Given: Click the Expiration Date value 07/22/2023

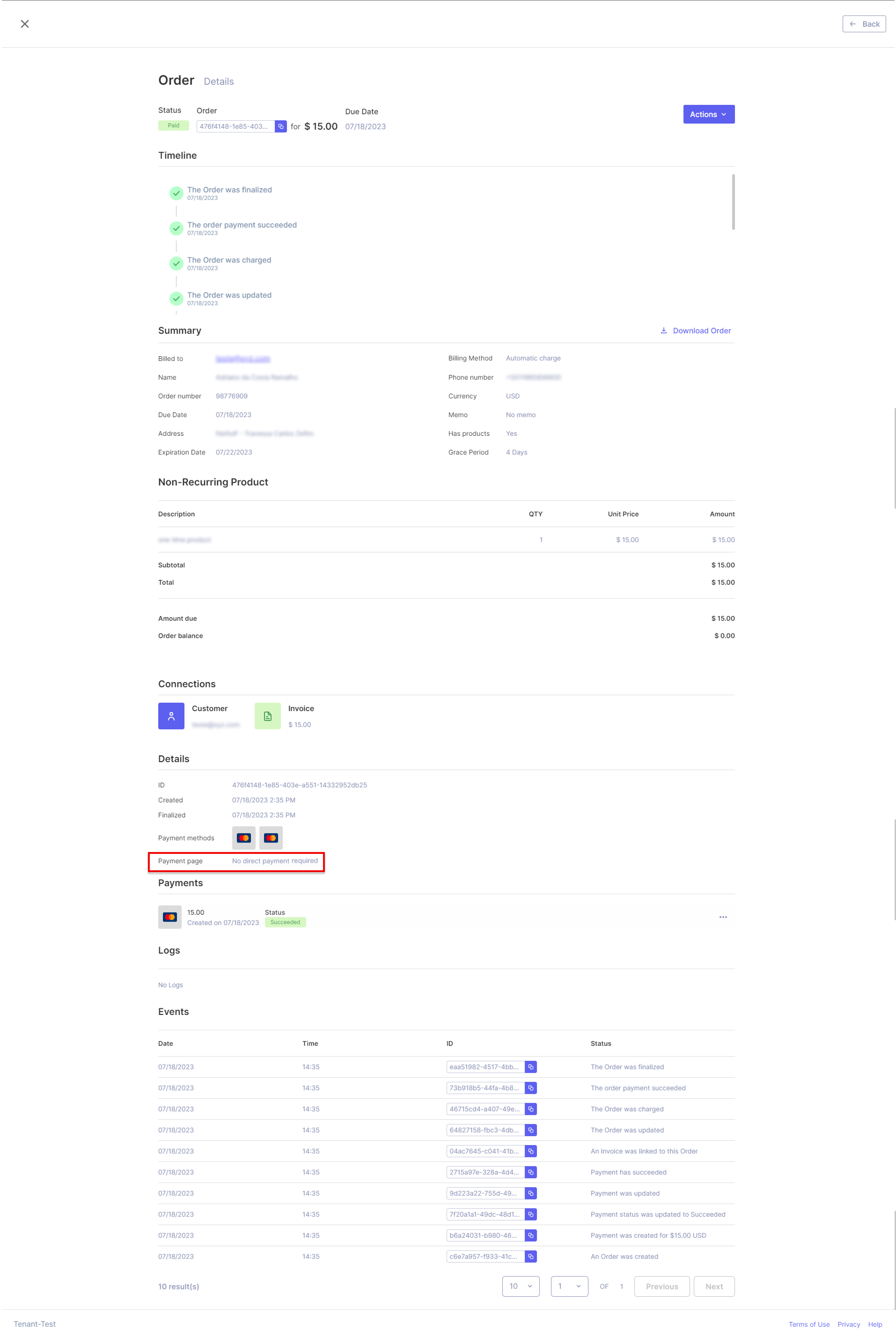Looking at the screenshot, I should click(x=234, y=452).
